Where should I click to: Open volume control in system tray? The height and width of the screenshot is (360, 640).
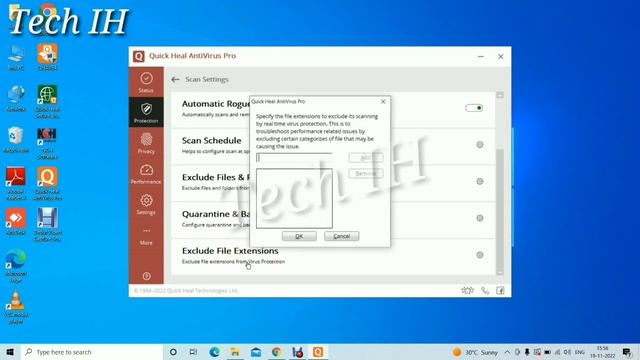pyautogui.click(x=568, y=352)
